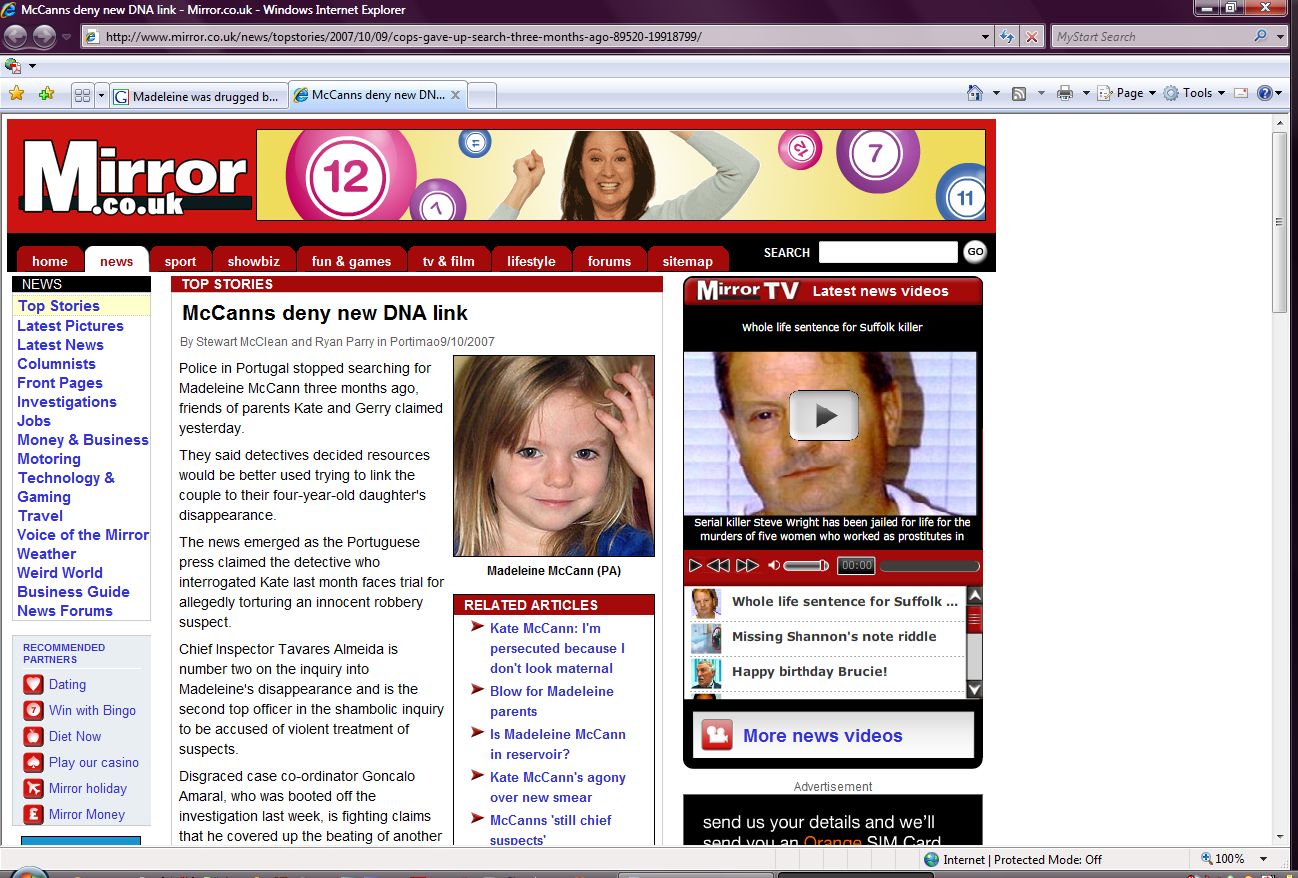Switch to 'Madeleine was drugged' browser tab
The height and width of the screenshot is (878, 1298).
point(198,97)
